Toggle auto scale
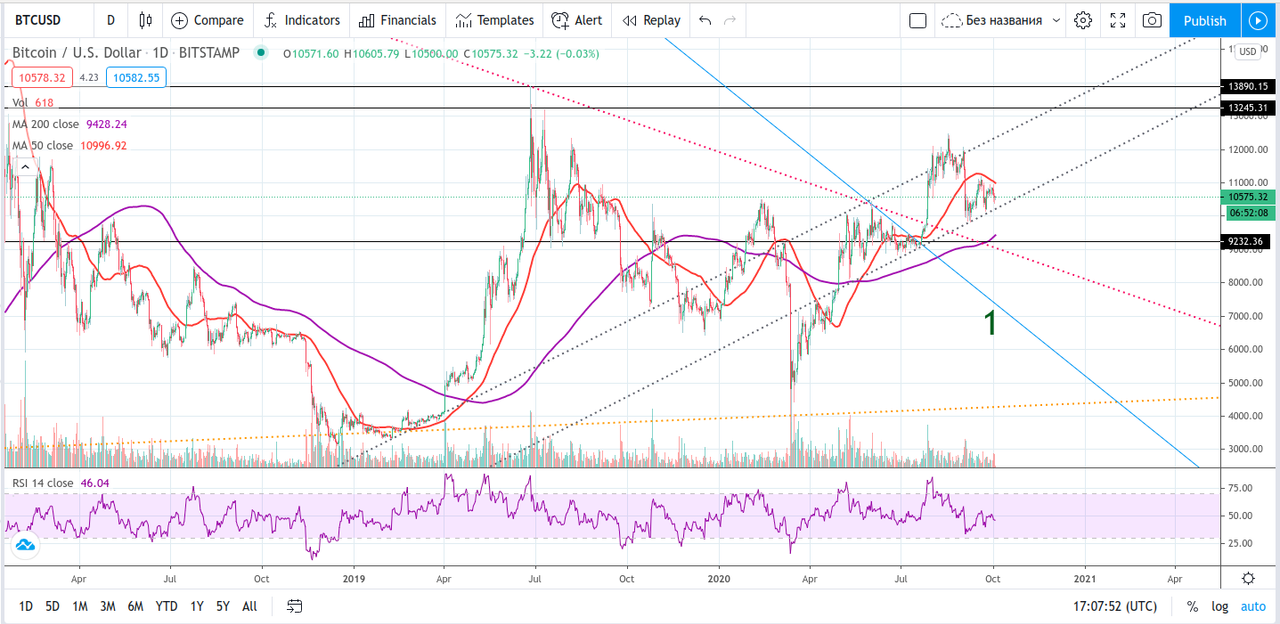Screen dimensions: 1280x624 [1253, 607]
